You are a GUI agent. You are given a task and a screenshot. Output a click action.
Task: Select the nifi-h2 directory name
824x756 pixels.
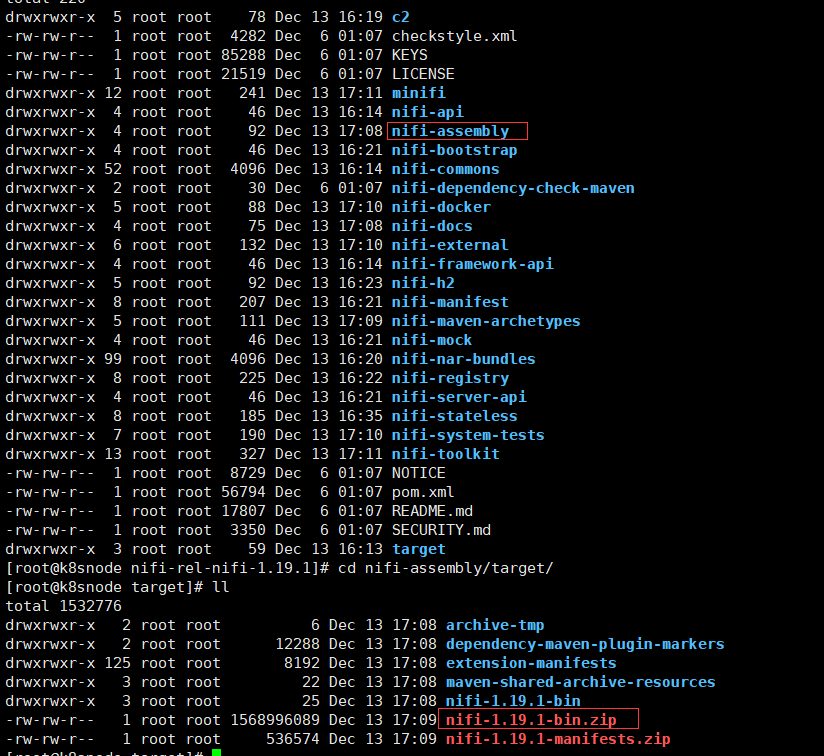pyautogui.click(x=423, y=283)
